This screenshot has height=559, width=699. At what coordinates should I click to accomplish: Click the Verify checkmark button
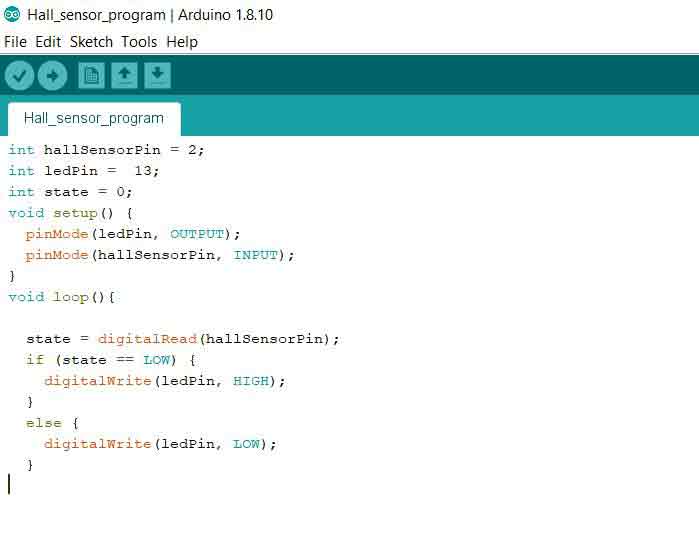tap(19, 75)
